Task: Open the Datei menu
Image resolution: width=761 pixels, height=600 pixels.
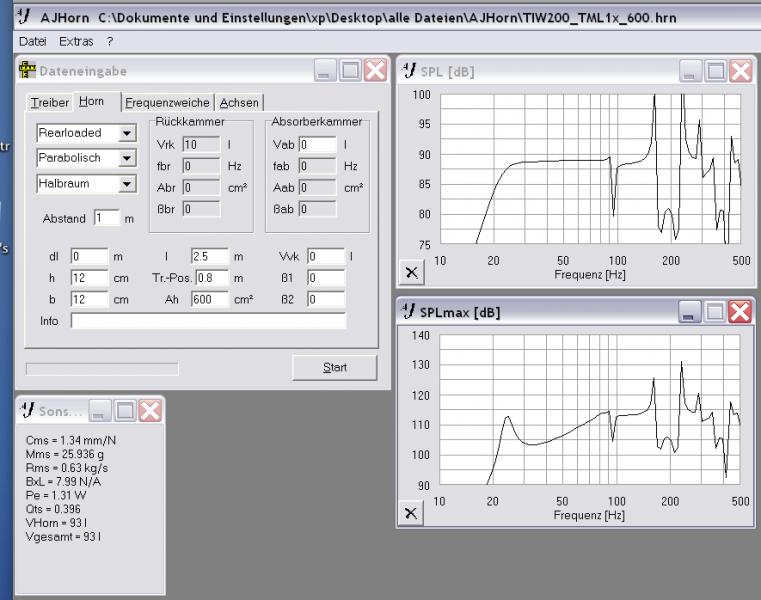Action: [x=32, y=41]
